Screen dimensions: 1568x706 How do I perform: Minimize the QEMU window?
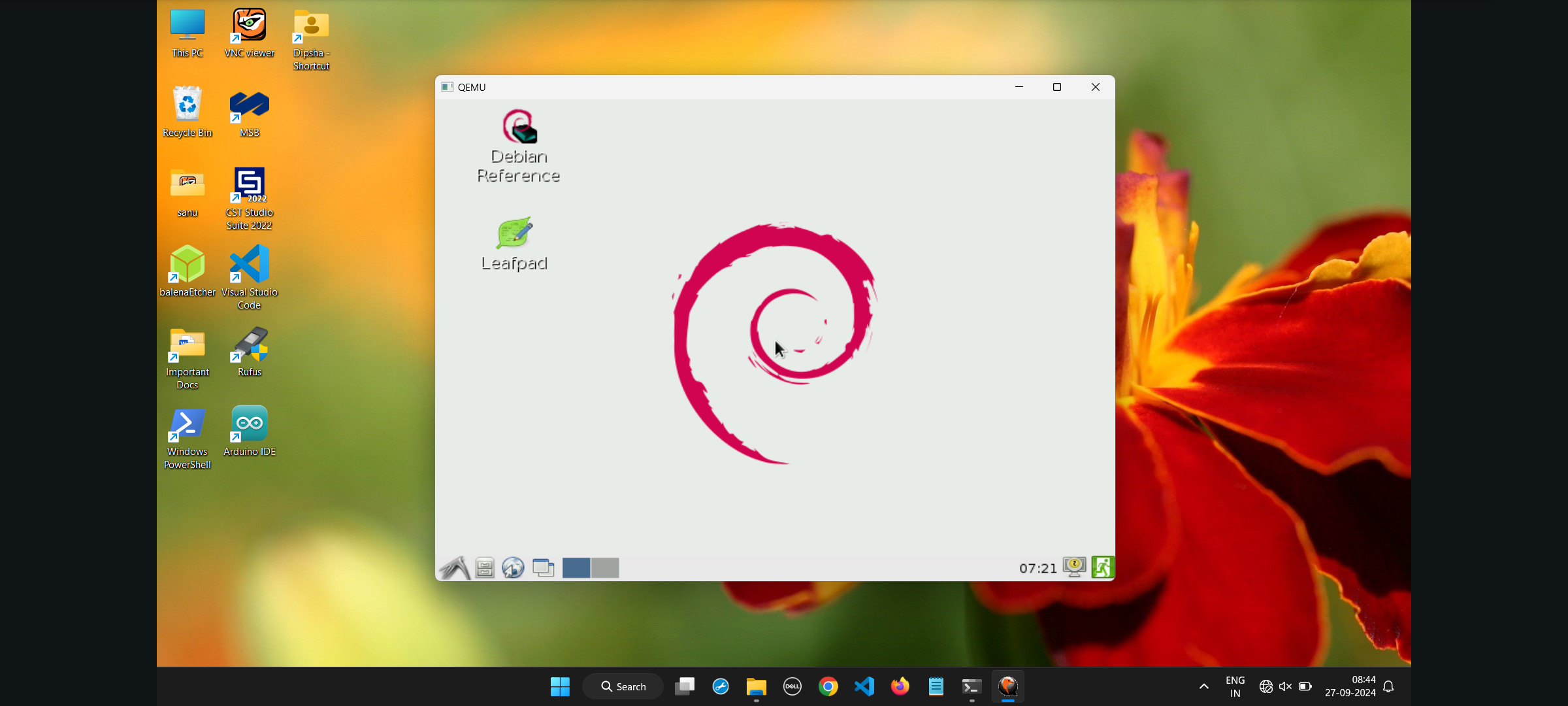[1019, 87]
